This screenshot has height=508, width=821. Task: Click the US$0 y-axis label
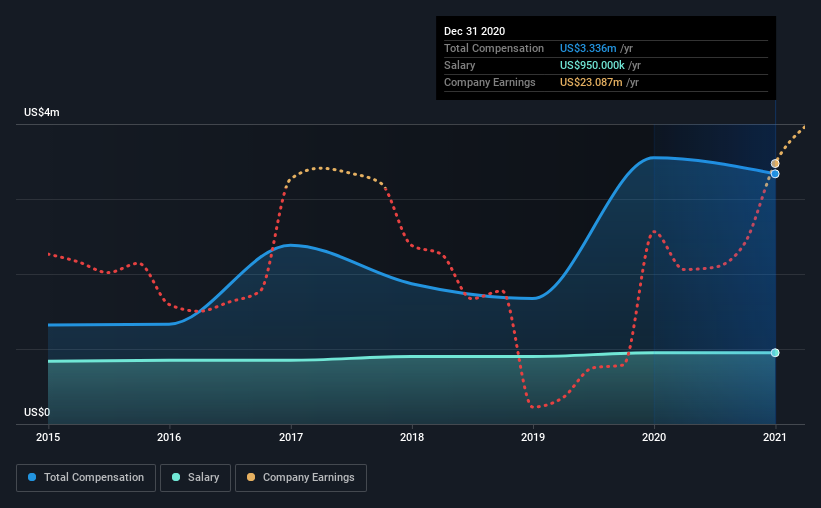(37, 413)
